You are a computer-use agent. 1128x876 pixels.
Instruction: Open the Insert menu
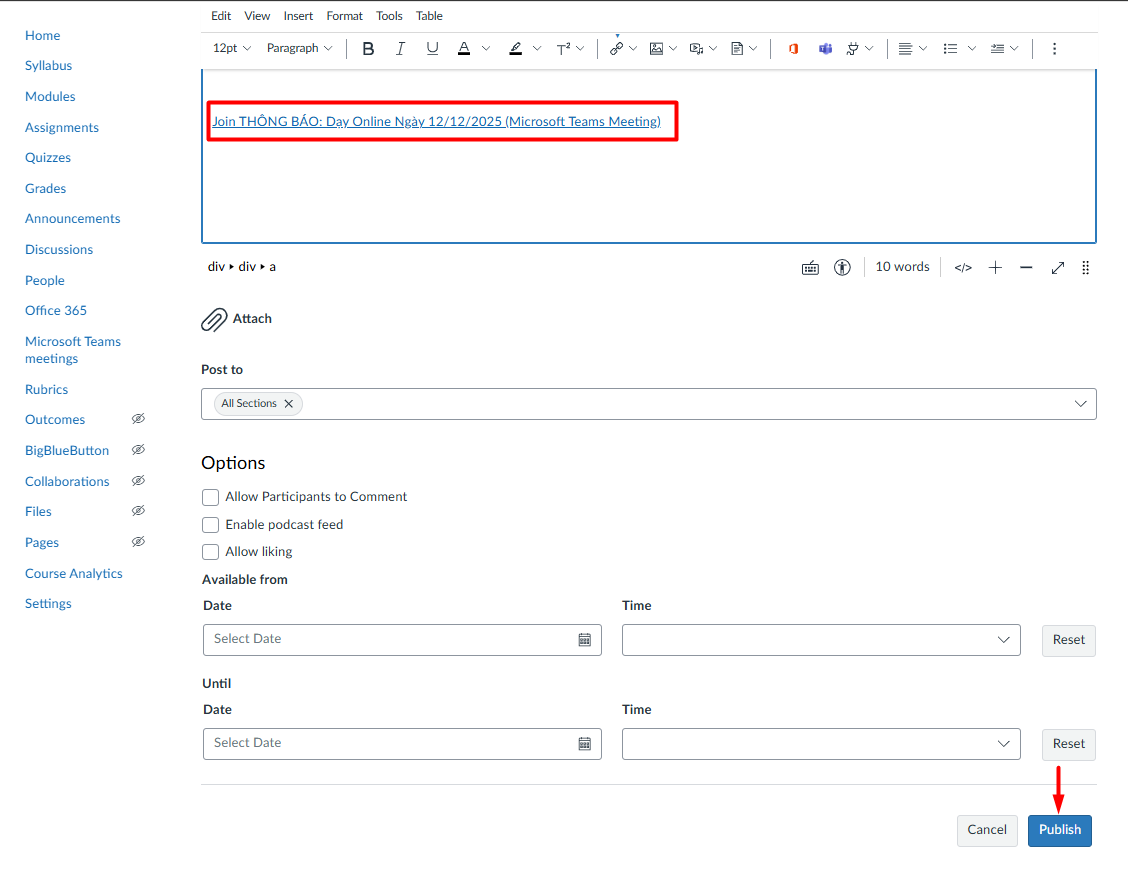[298, 16]
